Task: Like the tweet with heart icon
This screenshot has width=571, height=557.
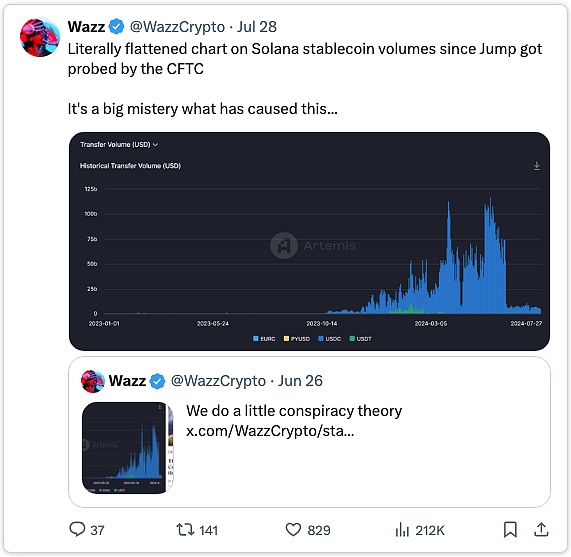Action: [x=293, y=530]
